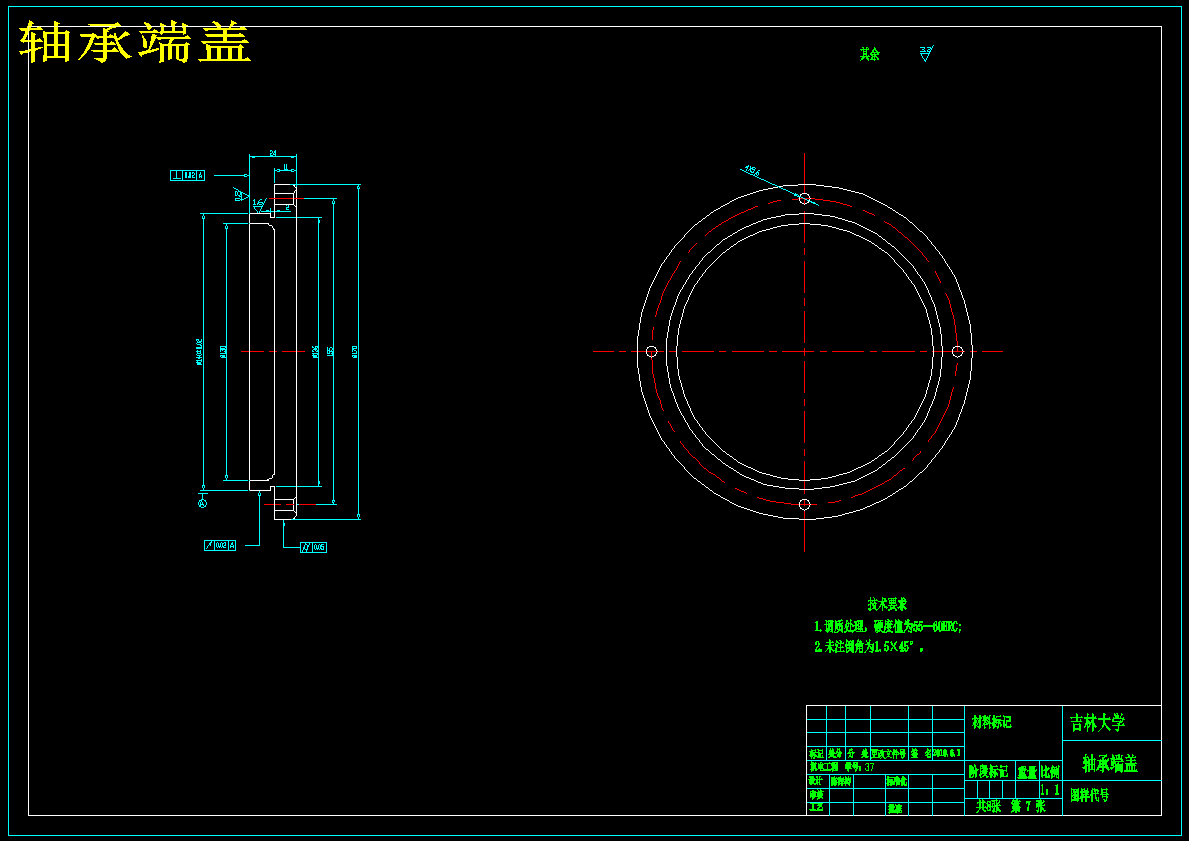The width and height of the screenshot is (1189, 841).
Task: Click the green 轴承端盖 title block cell
Action: [x=1110, y=763]
